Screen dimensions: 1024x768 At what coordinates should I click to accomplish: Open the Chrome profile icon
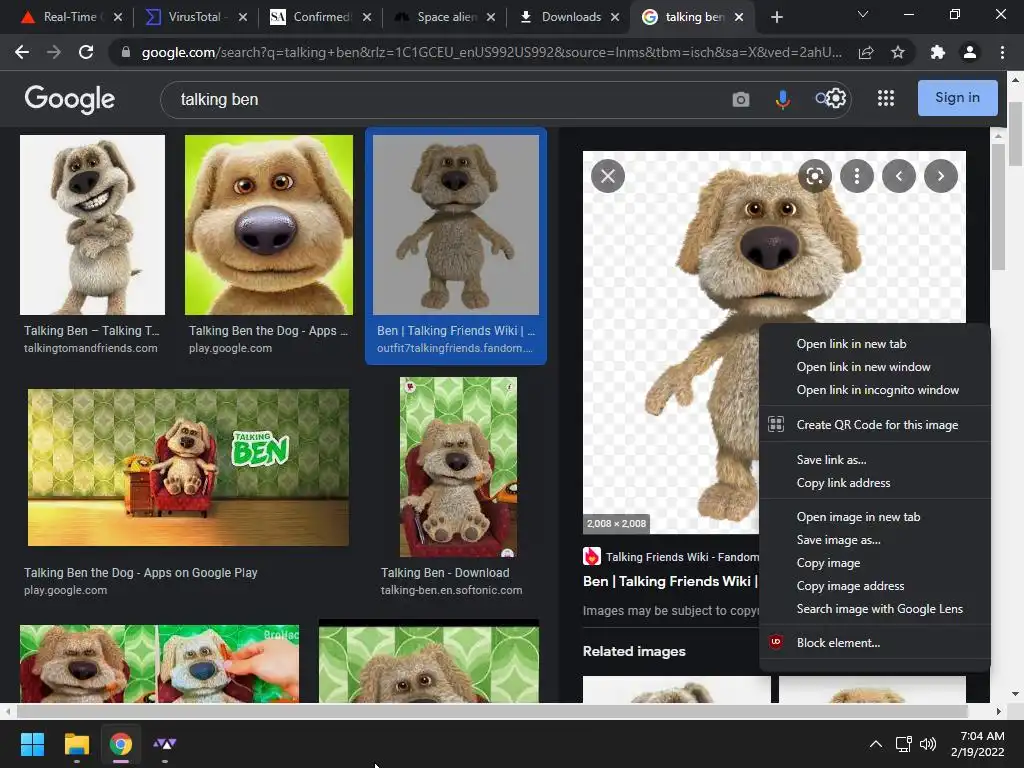click(x=970, y=52)
